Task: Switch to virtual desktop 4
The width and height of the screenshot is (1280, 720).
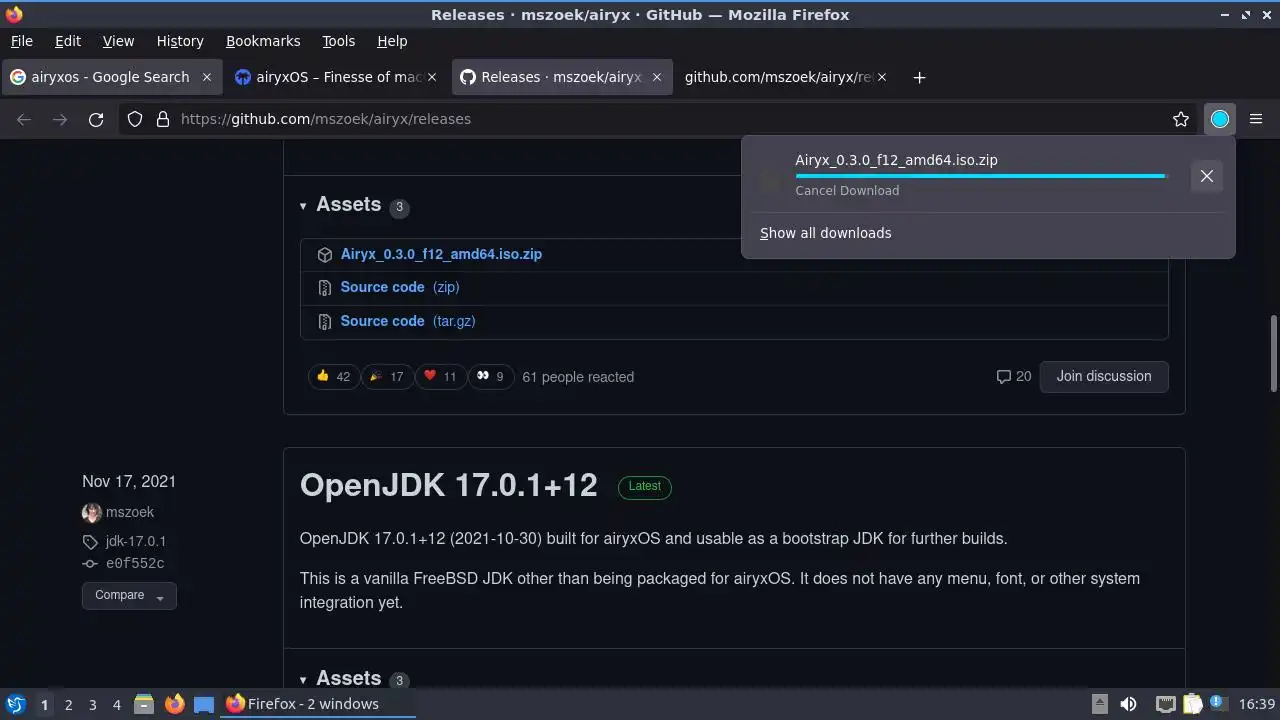Action: (x=116, y=705)
